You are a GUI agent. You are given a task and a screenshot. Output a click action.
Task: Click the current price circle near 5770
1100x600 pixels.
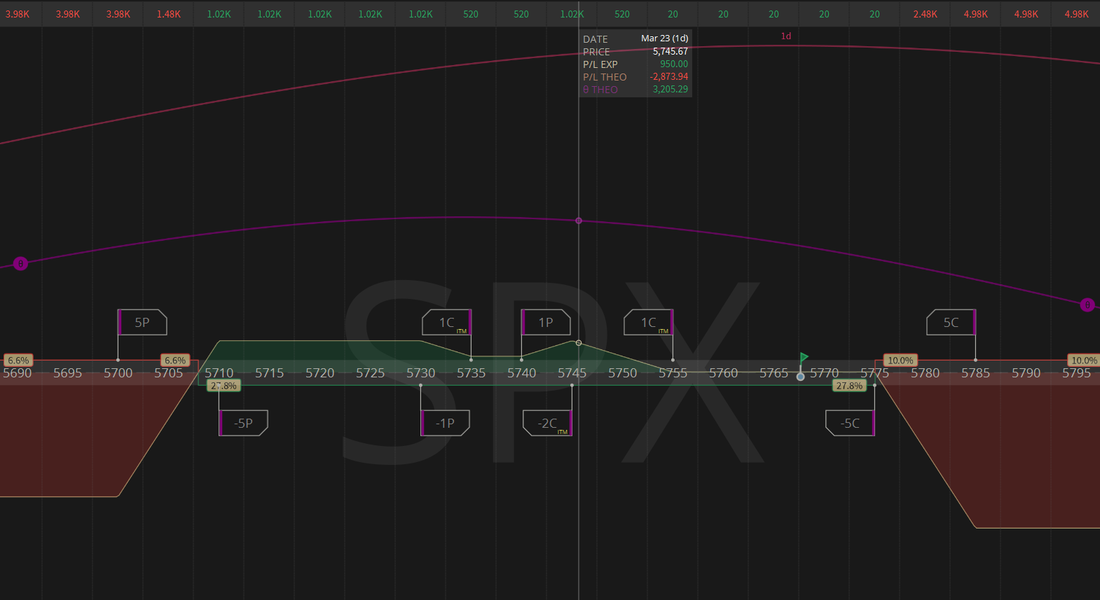(800, 377)
